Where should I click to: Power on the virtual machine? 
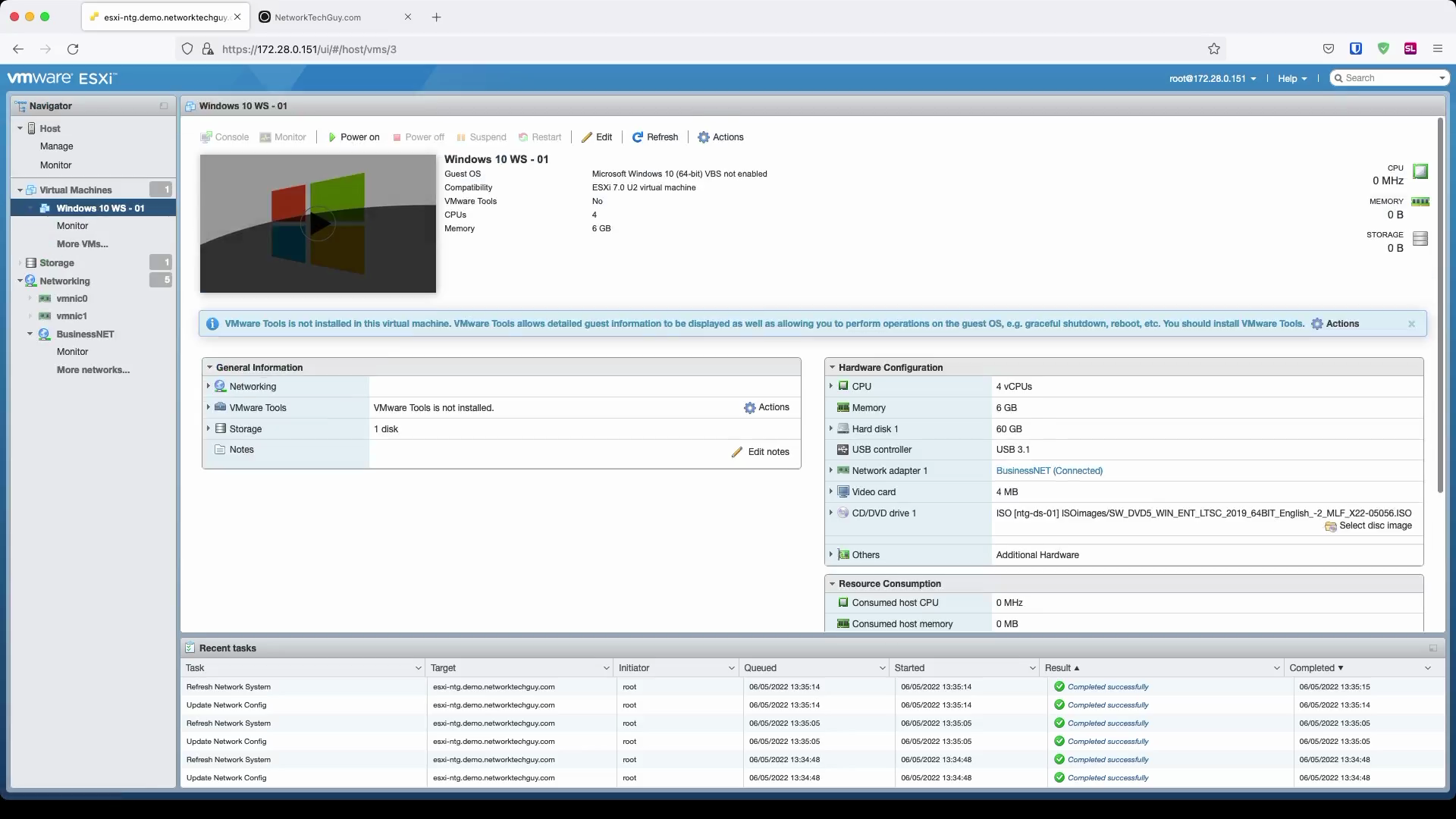pos(353,137)
